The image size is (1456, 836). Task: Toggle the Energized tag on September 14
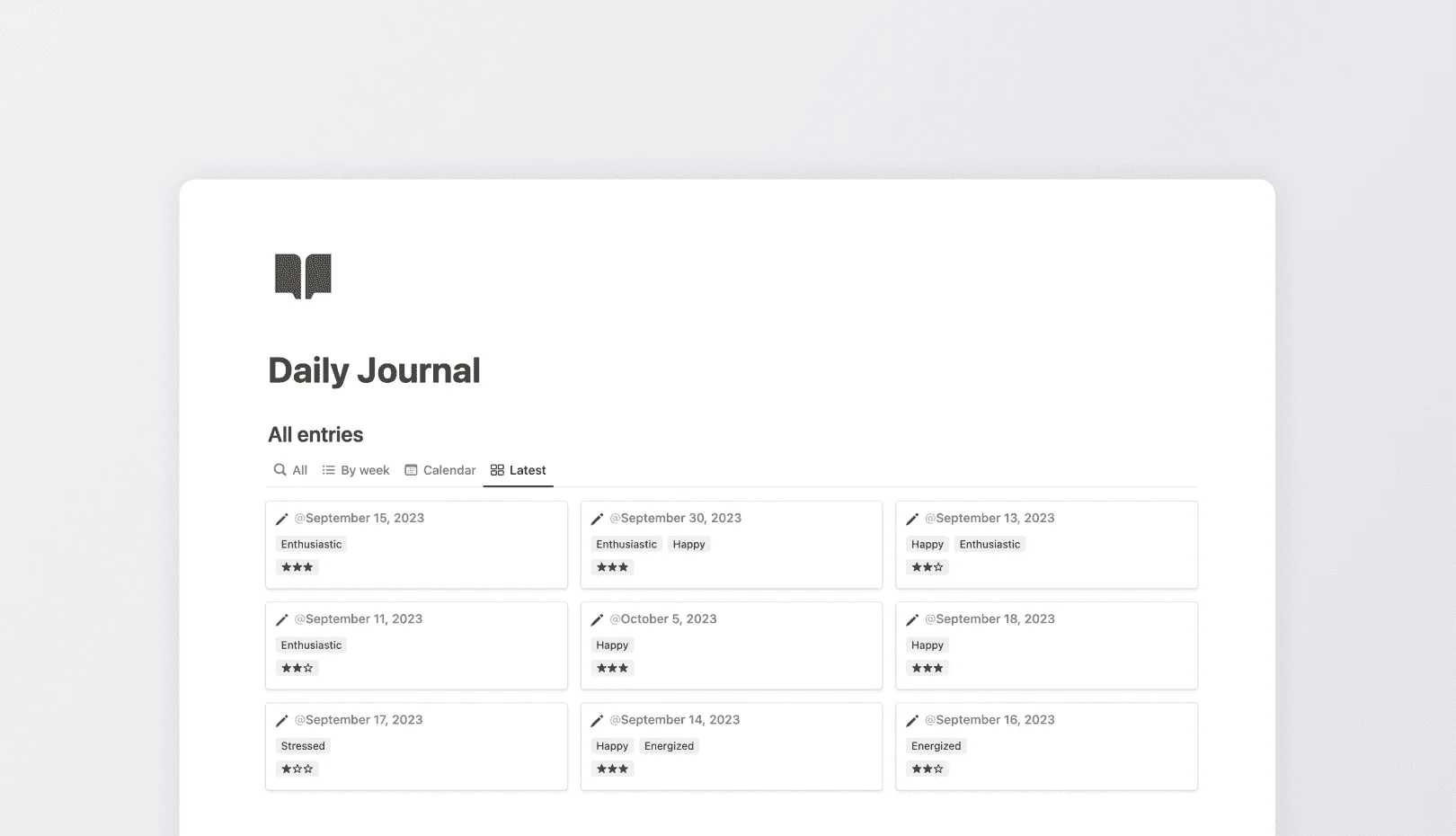[x=669, y=745]
